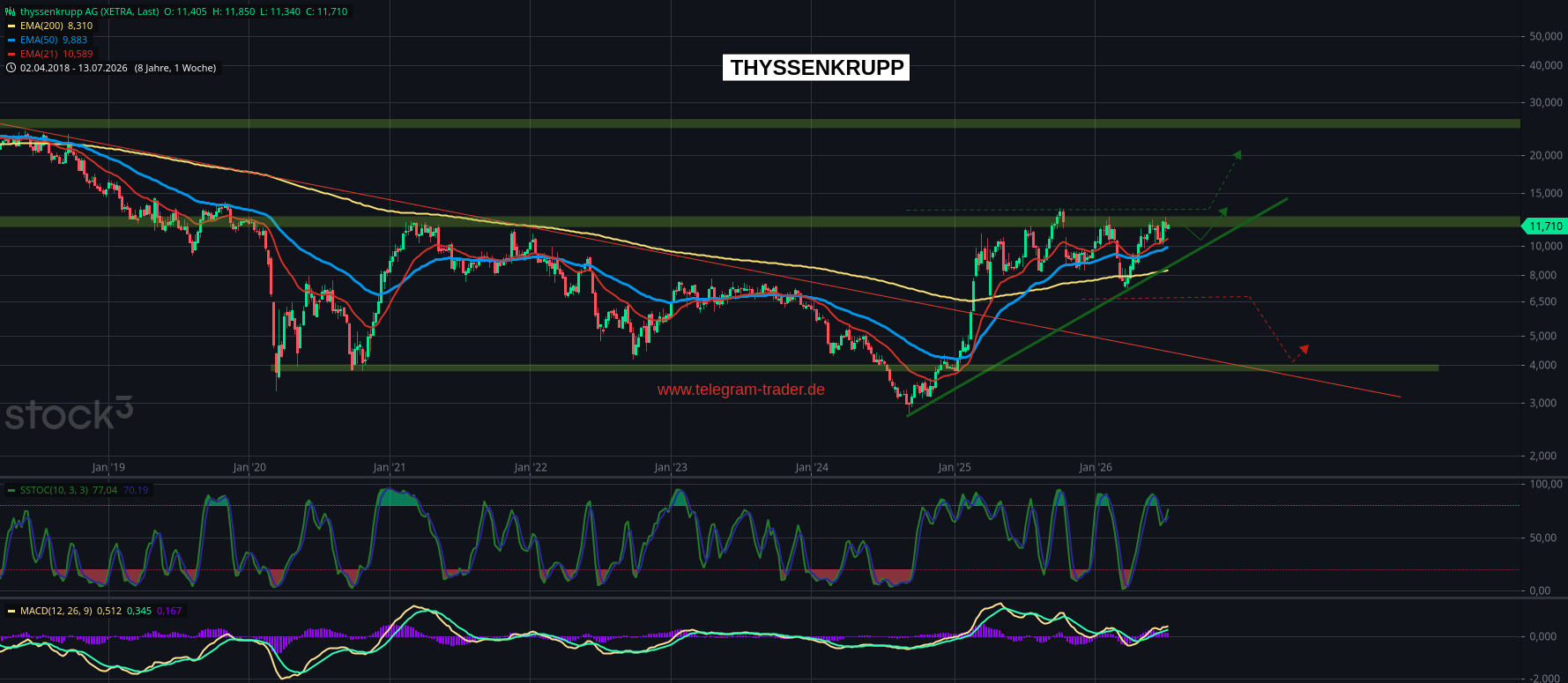Click the candlestick icon beside thyssenkrupp AG
The image size is (1568, 683).
[x=11, y=11]
